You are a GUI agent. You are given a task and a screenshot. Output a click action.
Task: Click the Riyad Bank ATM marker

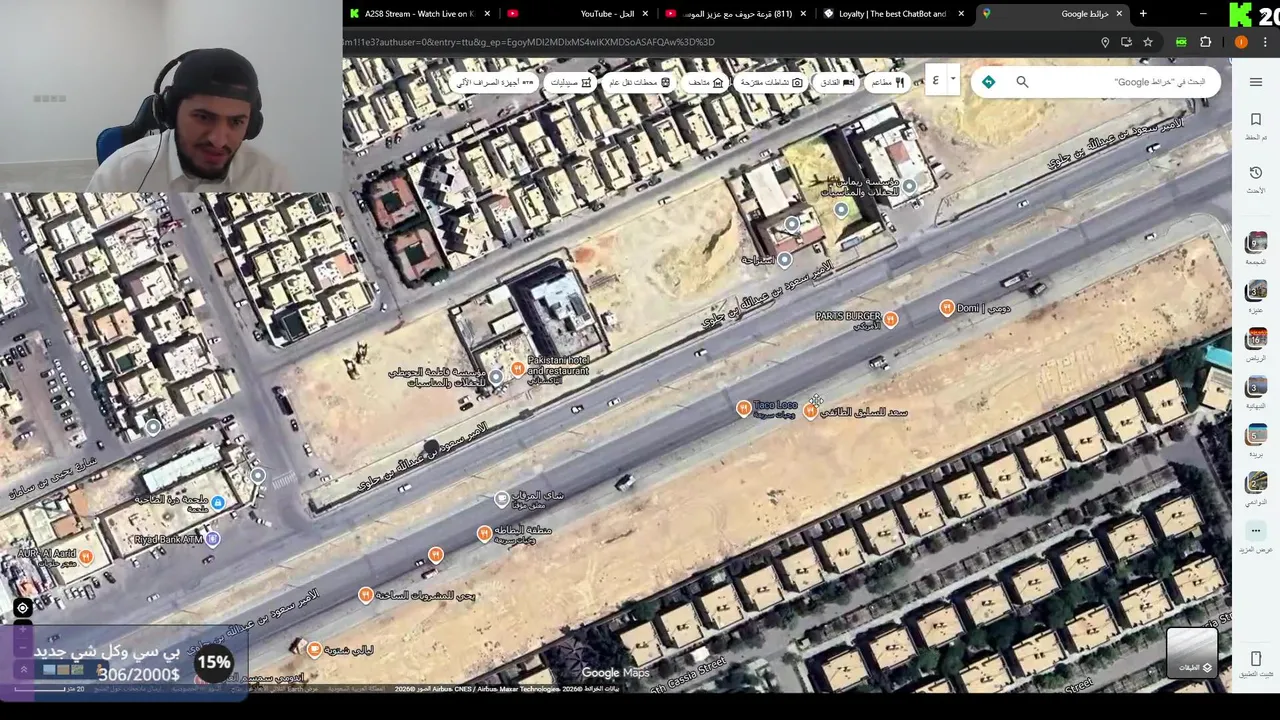tap(212, 539)
